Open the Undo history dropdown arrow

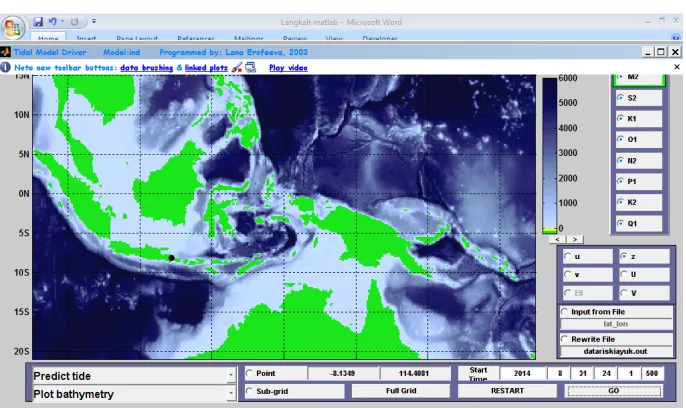[x=63, y=21]
